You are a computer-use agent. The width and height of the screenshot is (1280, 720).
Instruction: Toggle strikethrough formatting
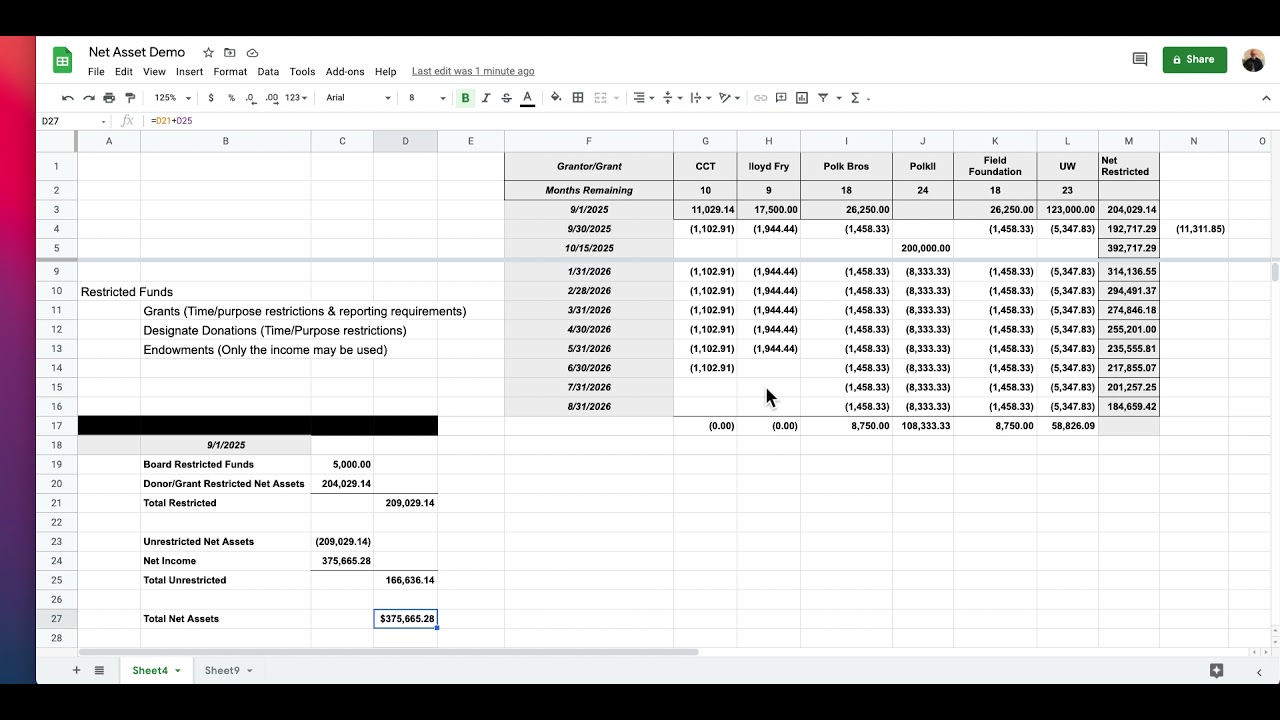tap(506, 98)
